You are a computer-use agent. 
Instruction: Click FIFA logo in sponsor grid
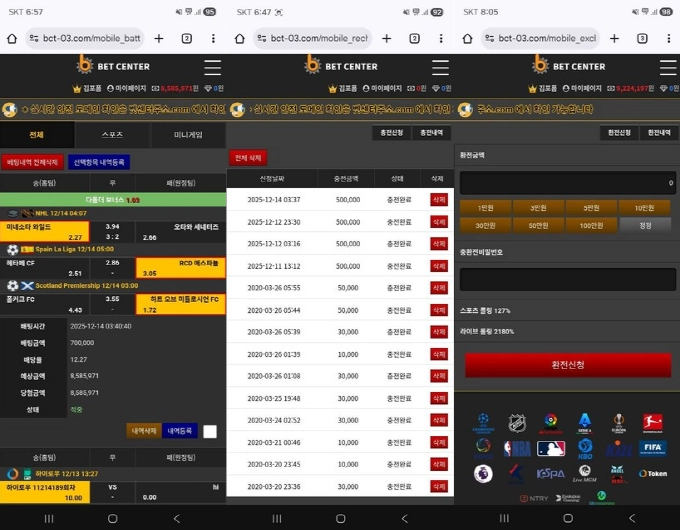point(652,447)
